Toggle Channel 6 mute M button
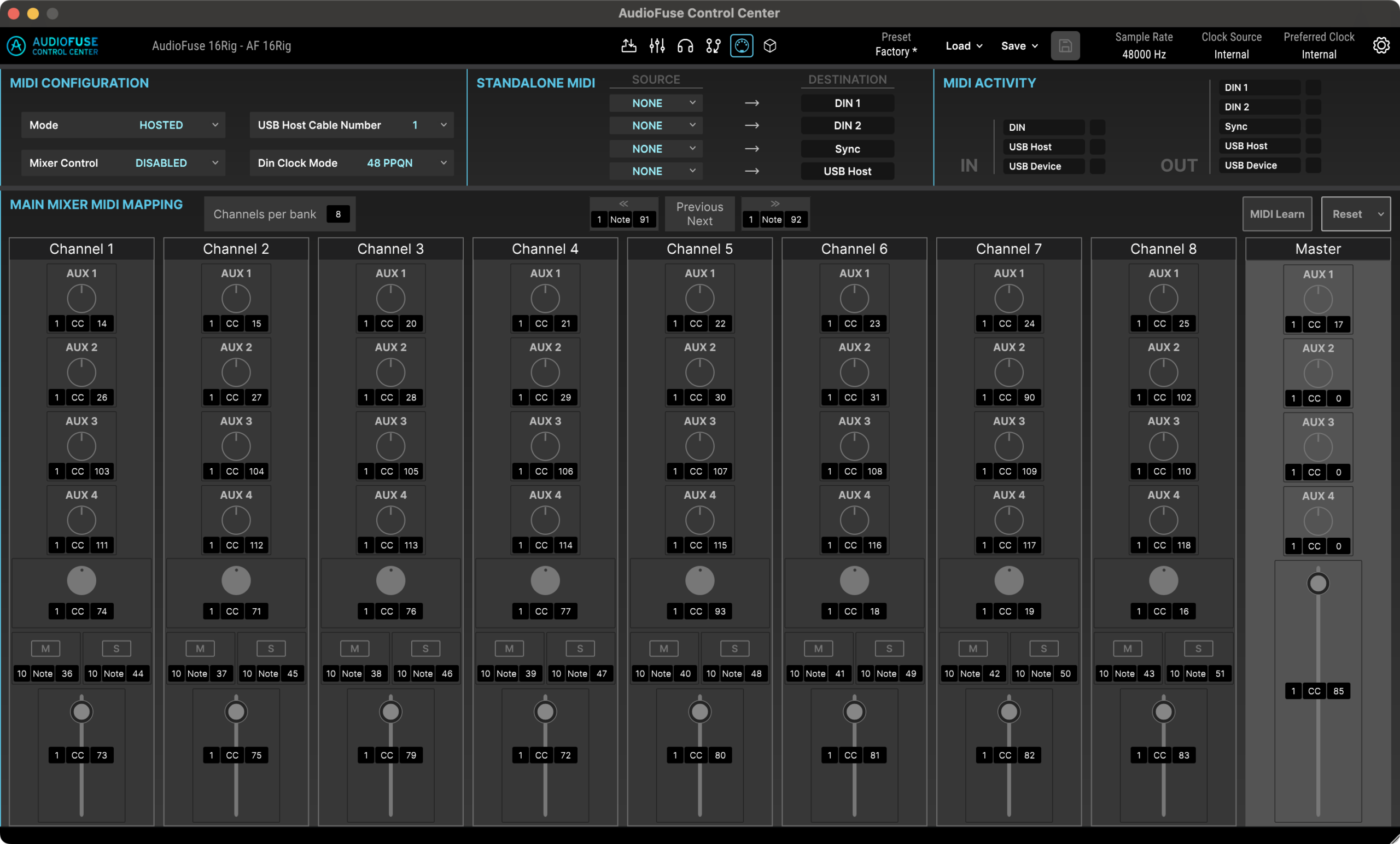 click(x=818, y=649)
